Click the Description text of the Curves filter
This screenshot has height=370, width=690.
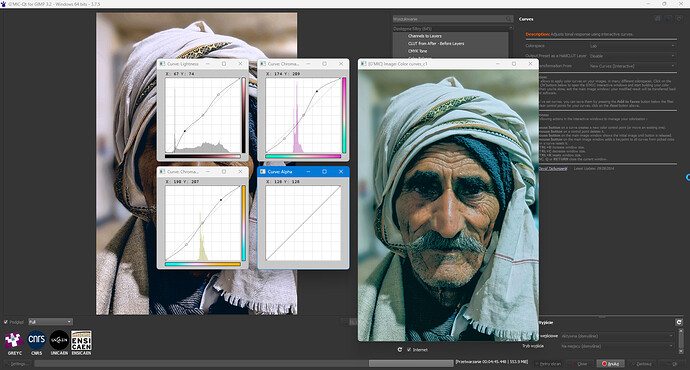point(580,34)
